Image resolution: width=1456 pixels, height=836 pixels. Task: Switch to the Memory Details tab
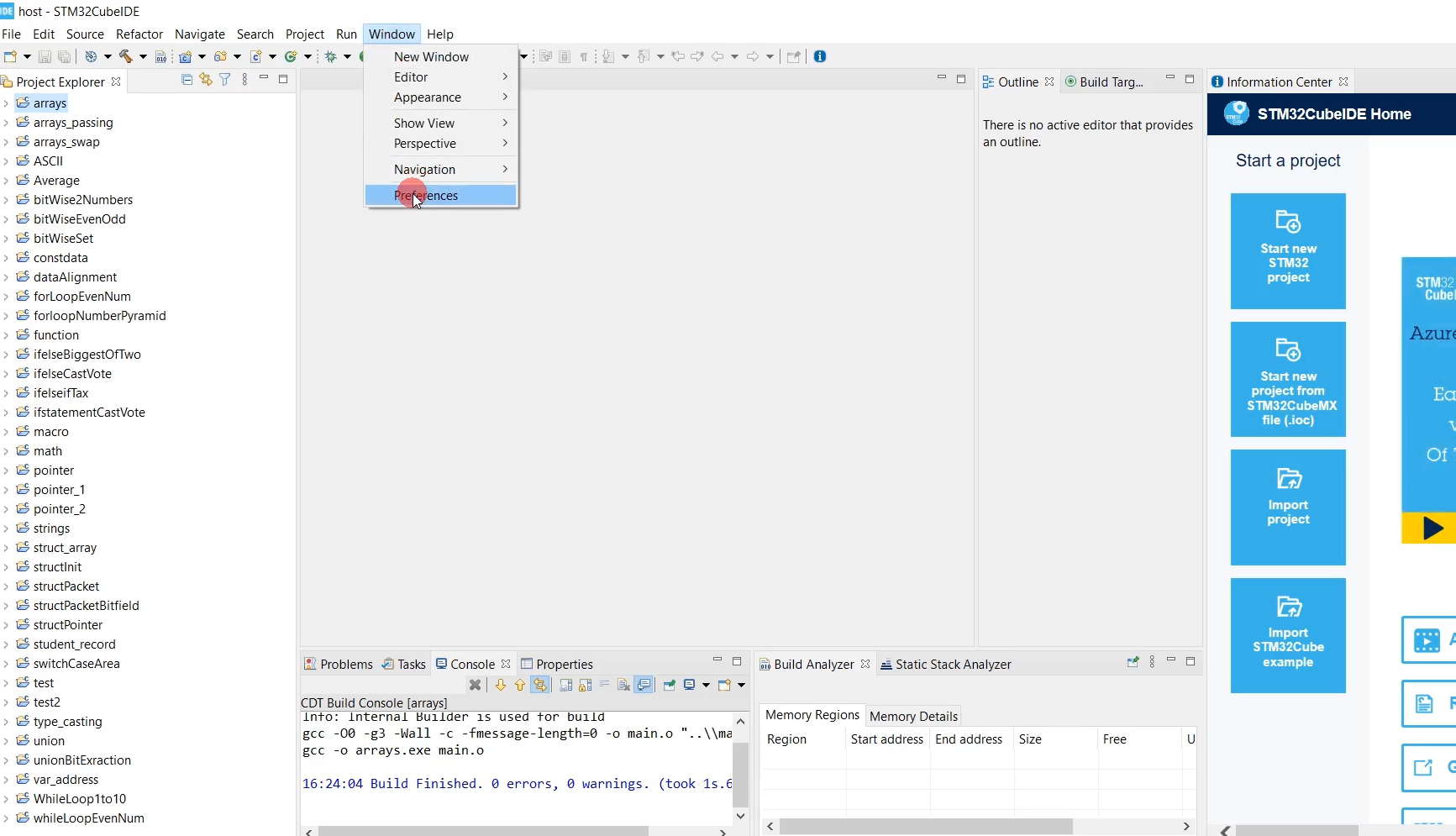tap(913, 716)
